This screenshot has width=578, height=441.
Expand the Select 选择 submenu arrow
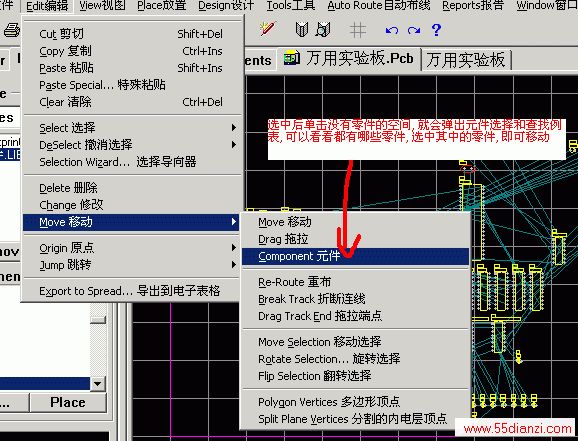coord(234,128)
